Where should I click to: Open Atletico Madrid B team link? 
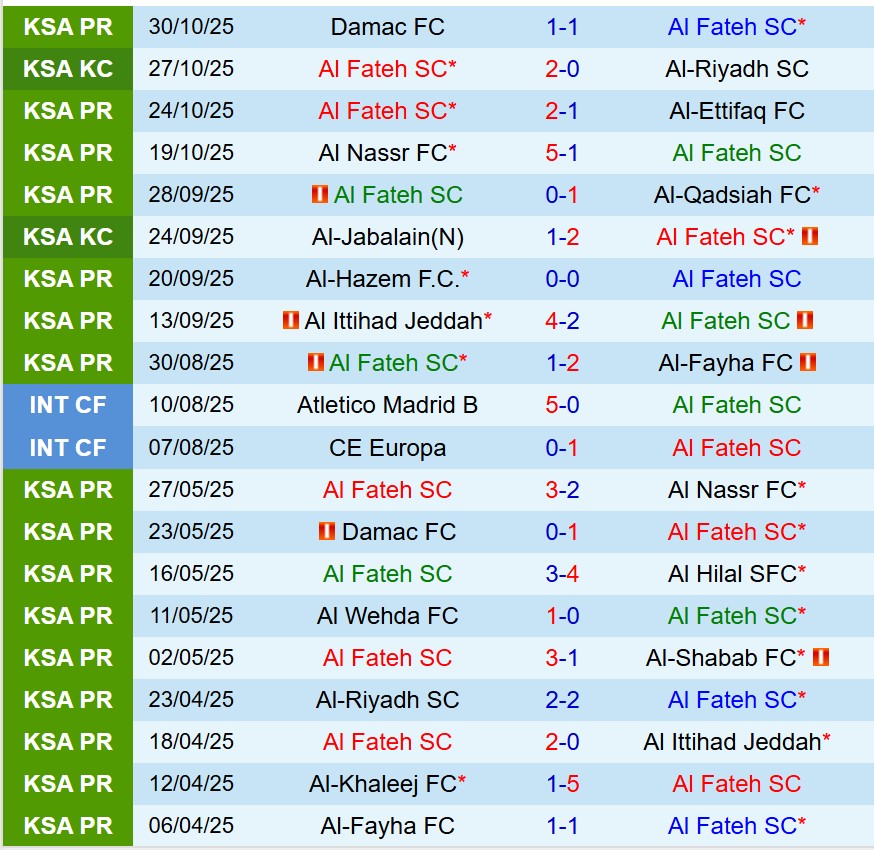pyautogui.click(x=387, y=405)
